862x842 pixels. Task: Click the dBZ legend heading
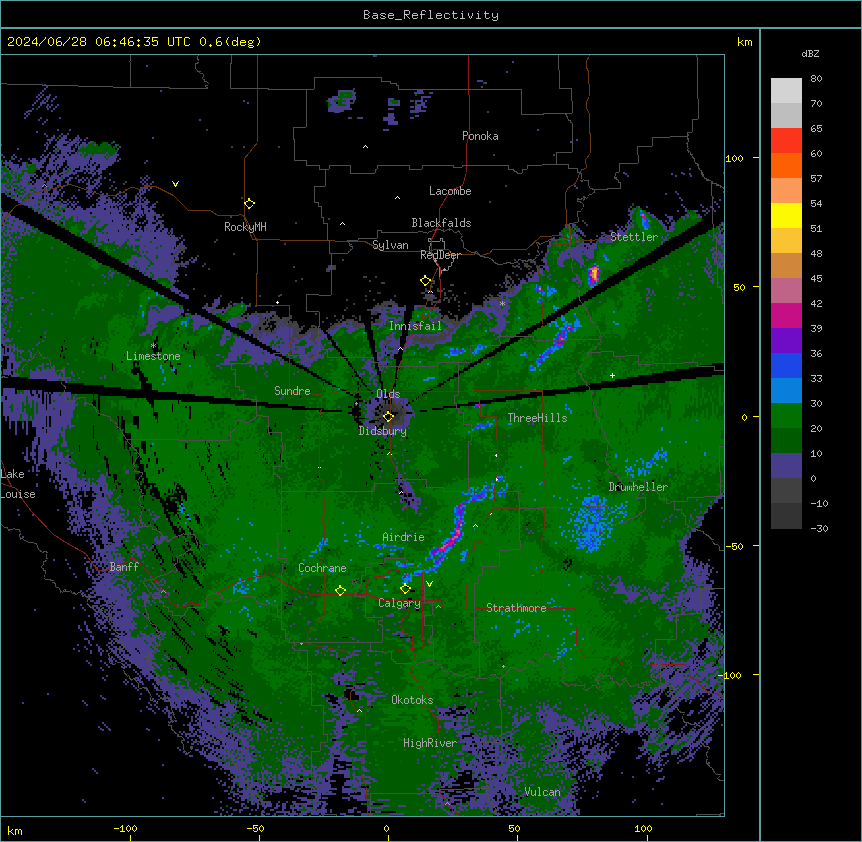[810, 54]
